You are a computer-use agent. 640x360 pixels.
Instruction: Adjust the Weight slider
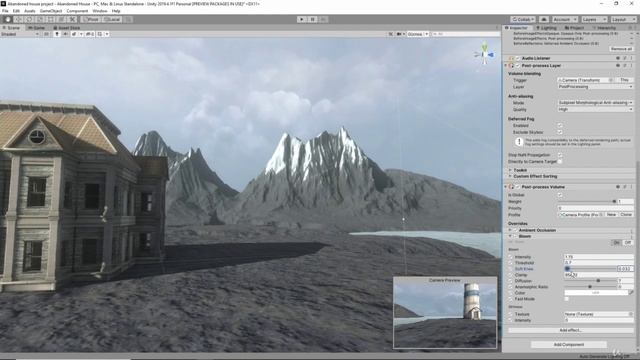click(x=587, y=202)
